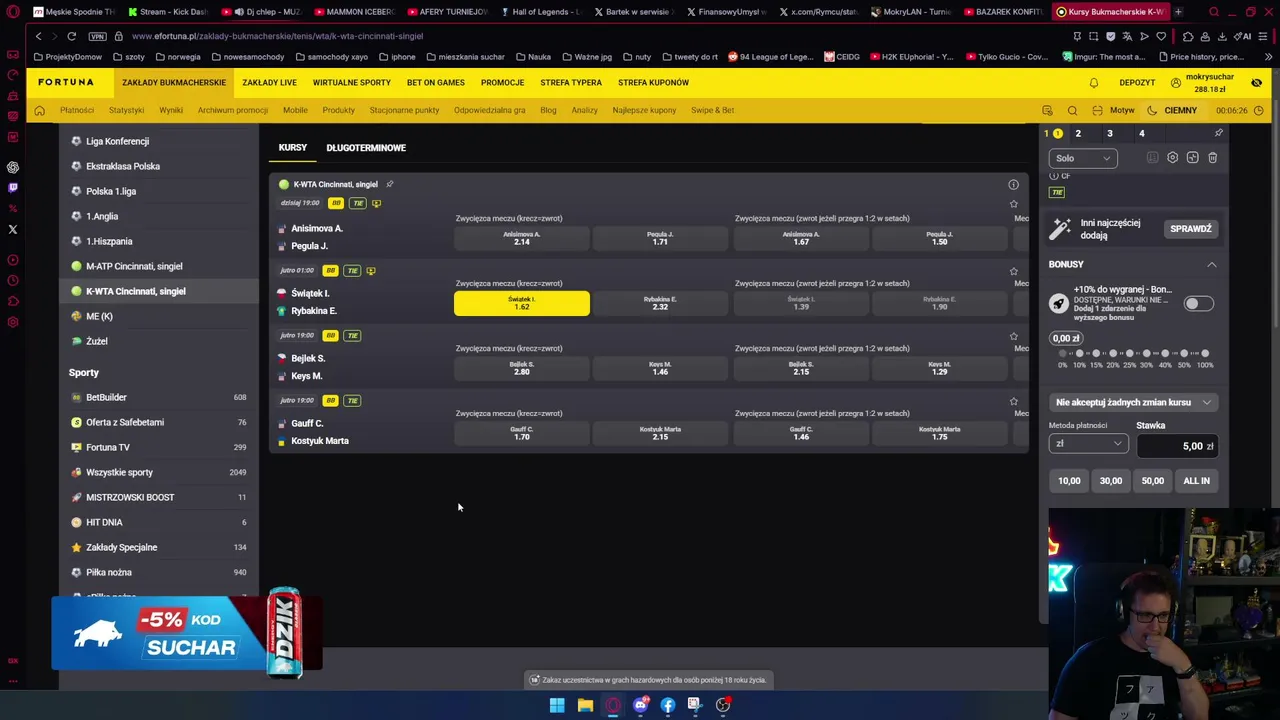Click the 100% point on the bonus progress scale
Viewport: 1280px width, 720px height.
(1205, 354)
